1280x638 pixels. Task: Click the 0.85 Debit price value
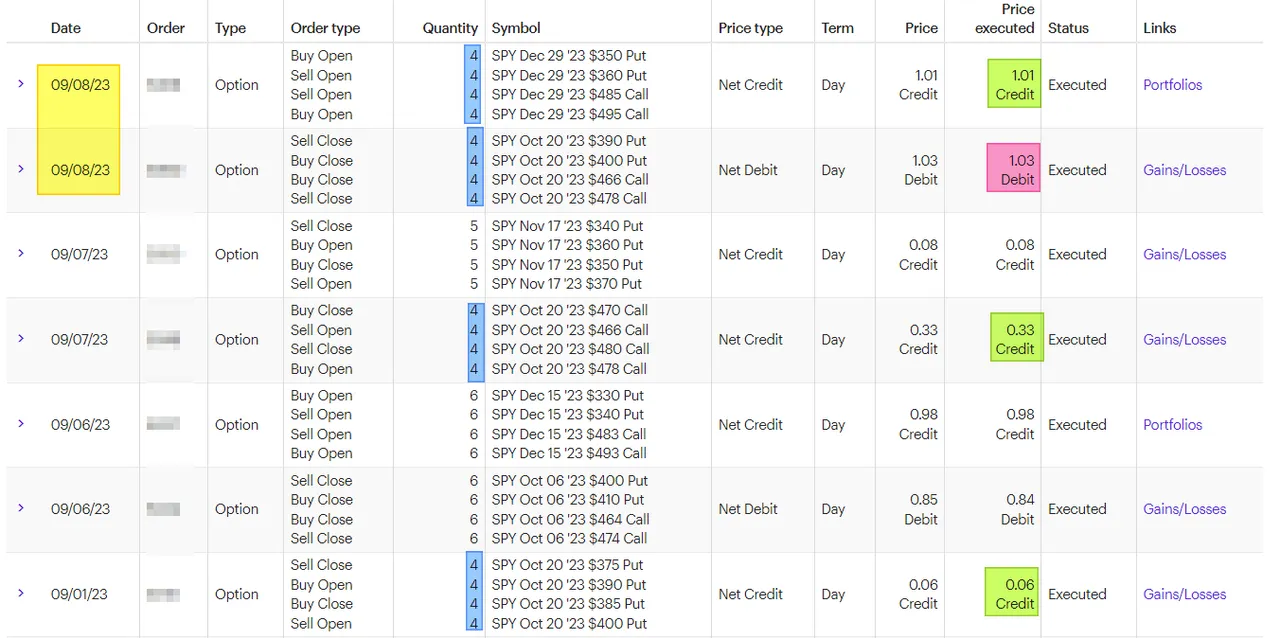click(920, 509)
